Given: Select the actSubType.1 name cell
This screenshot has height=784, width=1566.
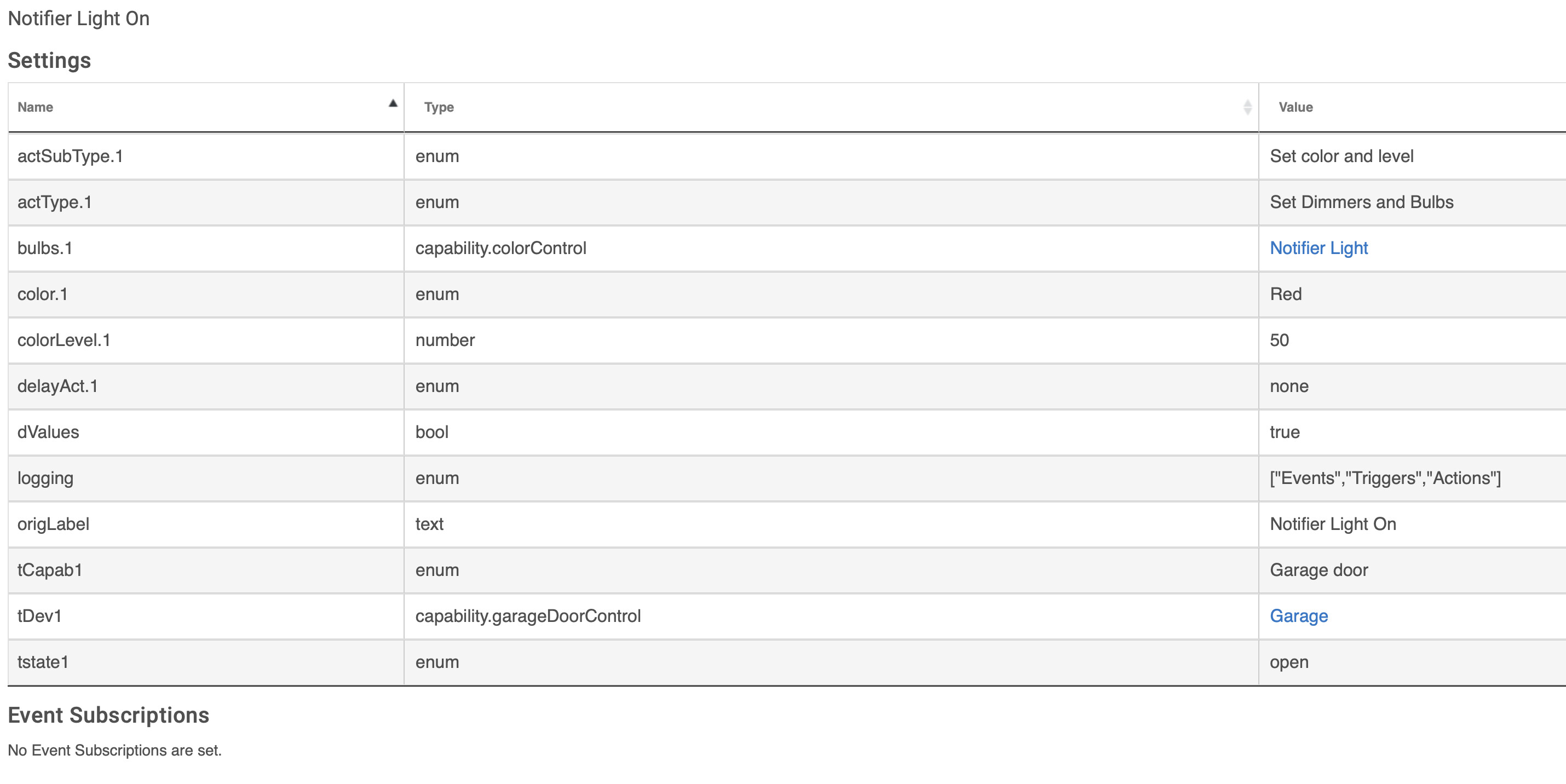Looking at the screenshot, I should [x=205, y=156].
